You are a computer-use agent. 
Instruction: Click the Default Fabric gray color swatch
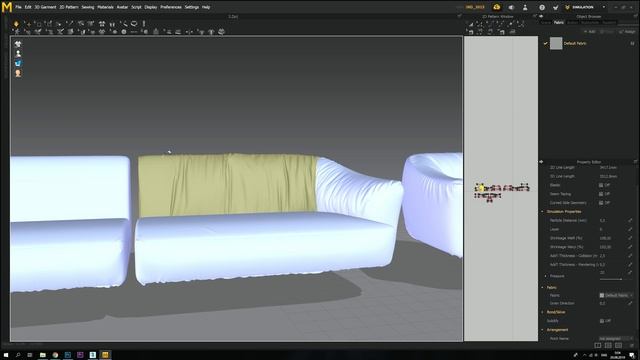(556, 43)
